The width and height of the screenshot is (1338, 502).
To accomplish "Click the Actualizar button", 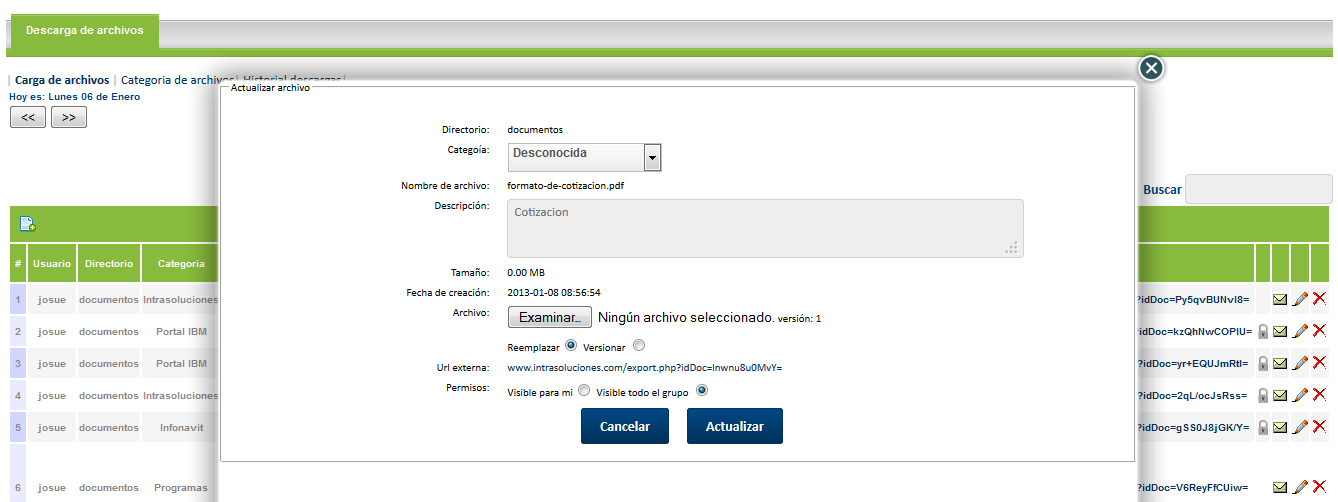I will pos(735,426).
